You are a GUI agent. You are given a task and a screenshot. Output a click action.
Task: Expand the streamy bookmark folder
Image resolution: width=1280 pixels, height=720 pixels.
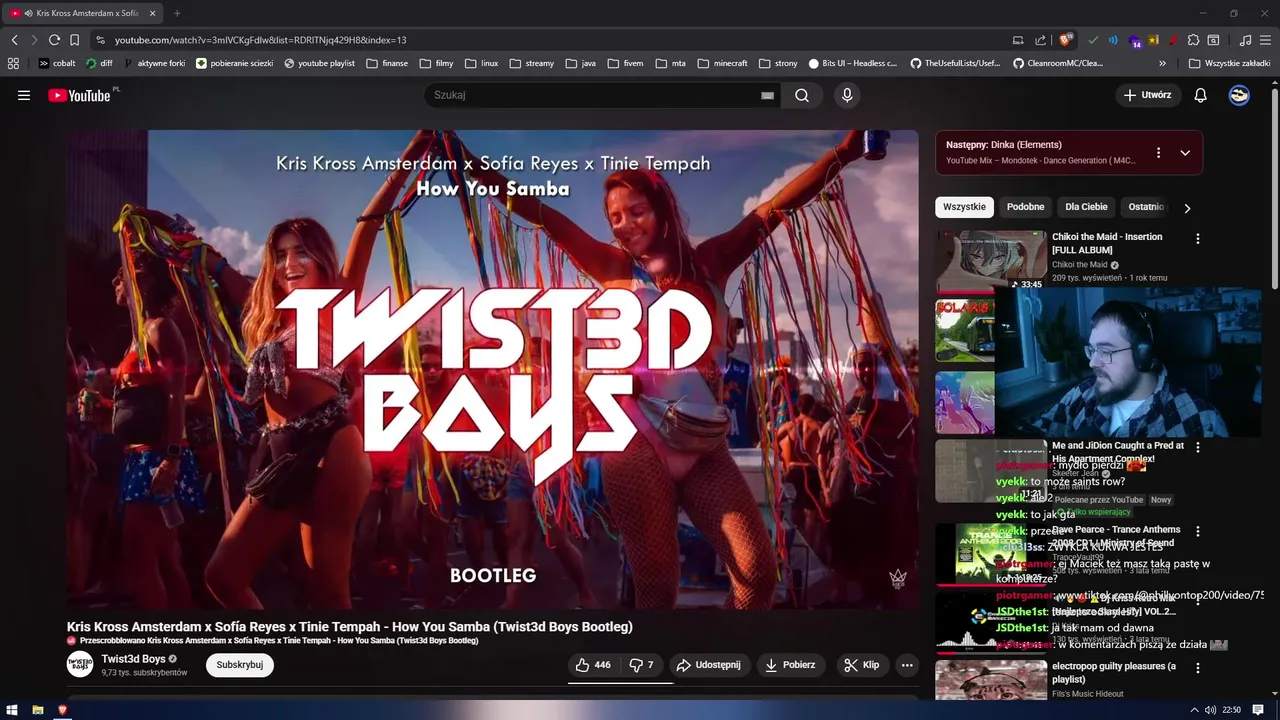(531, 63)
